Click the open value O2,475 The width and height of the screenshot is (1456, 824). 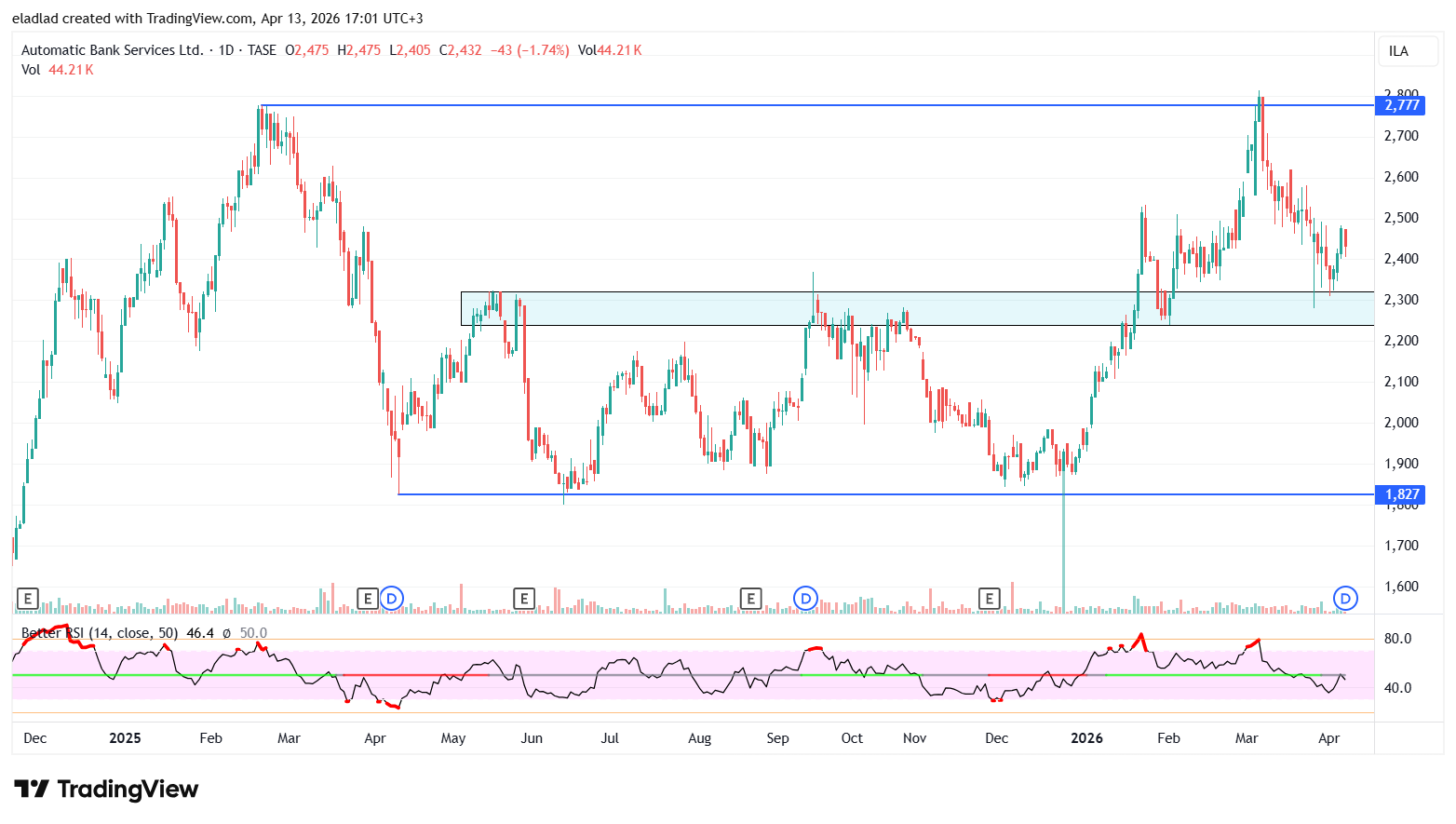coord(306,50)
